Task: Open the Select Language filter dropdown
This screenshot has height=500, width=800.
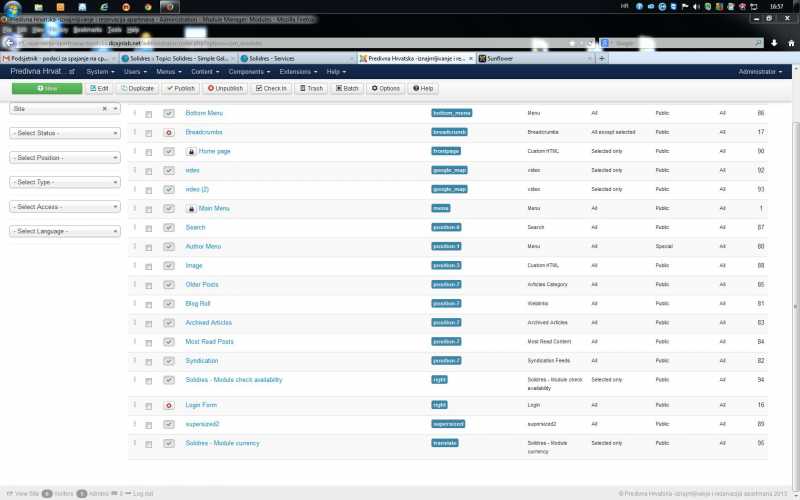Action: coord(64,231)
